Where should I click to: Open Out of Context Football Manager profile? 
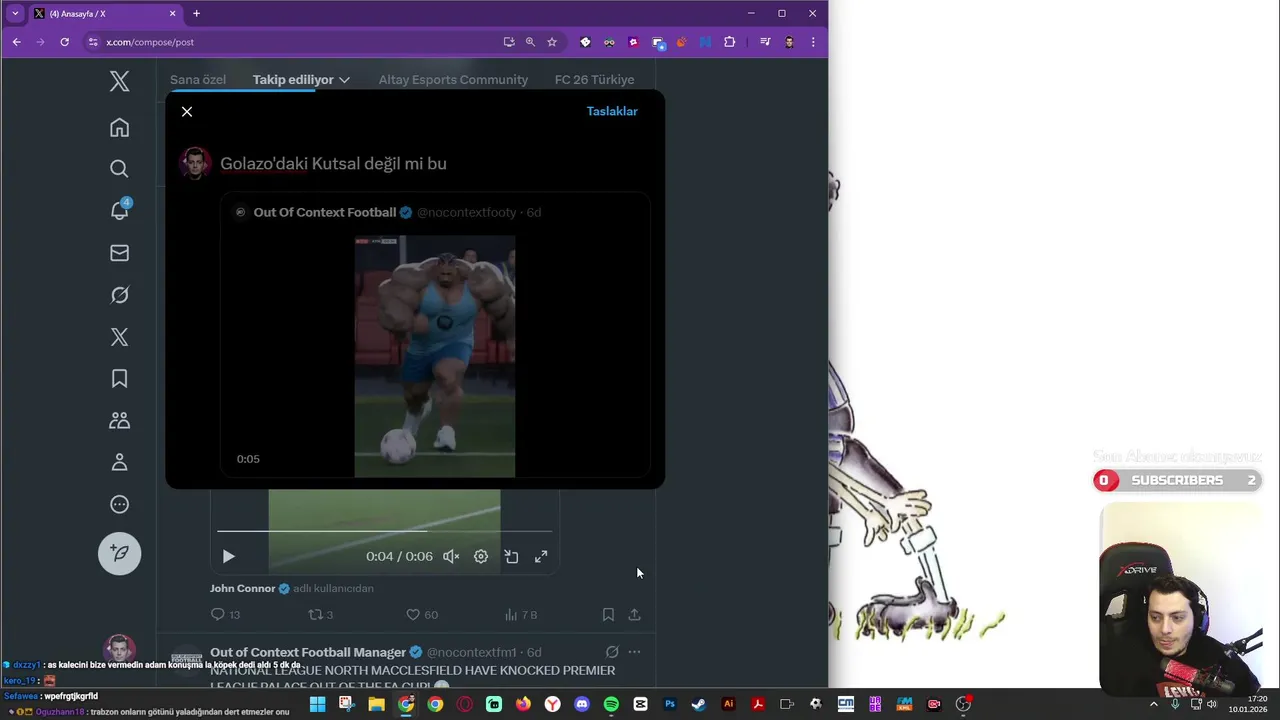coord(308,652)
